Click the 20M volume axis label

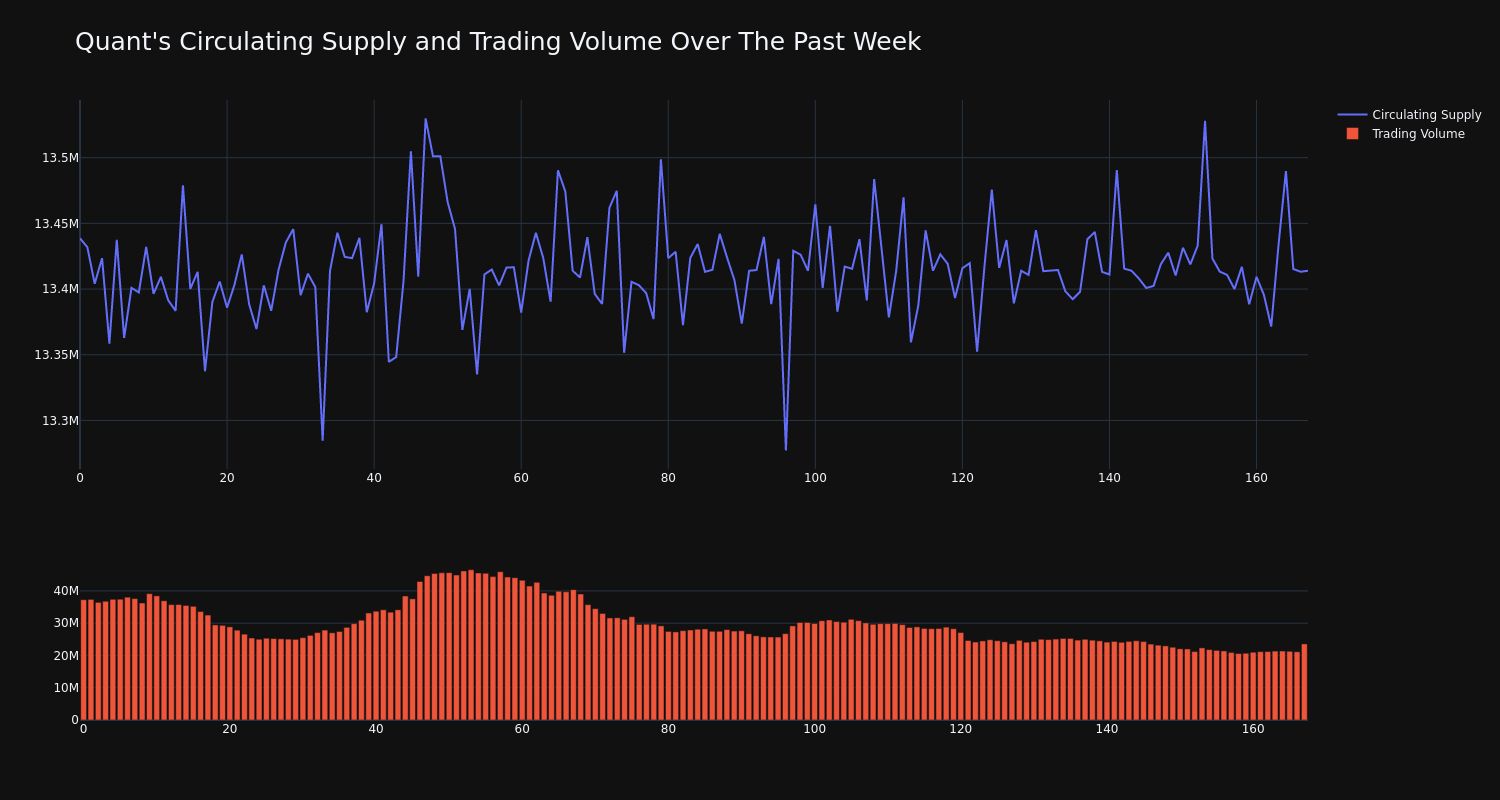(66, 656)
